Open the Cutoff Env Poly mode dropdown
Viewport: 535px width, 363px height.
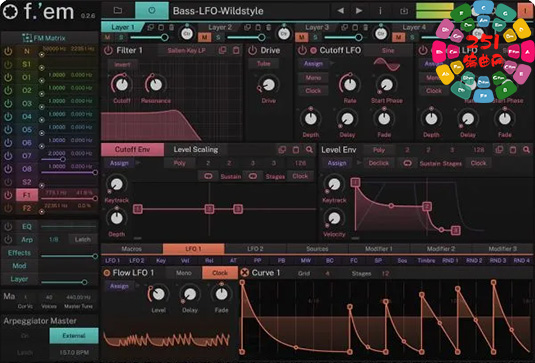pyautogui.click(x=179, y=163)
